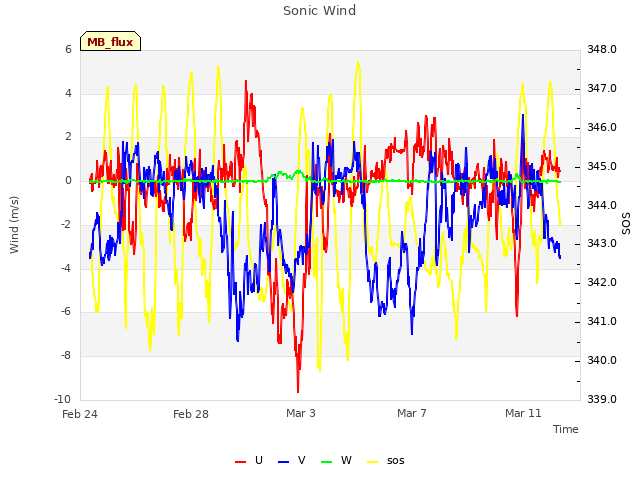Click the Feb 28 date tick label
640x480 pixels.
191,414
